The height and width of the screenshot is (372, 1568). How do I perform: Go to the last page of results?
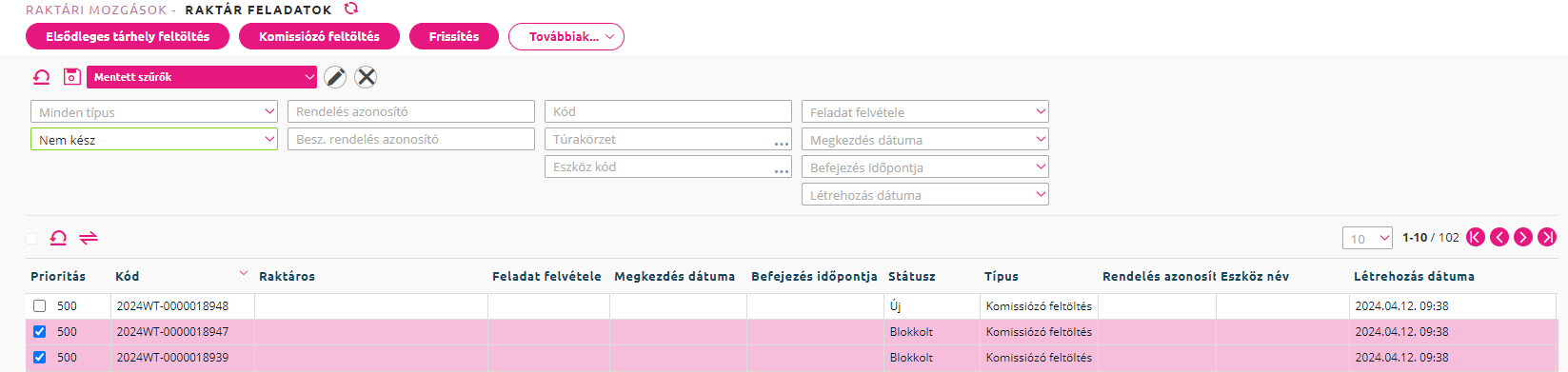point(1547,237)
